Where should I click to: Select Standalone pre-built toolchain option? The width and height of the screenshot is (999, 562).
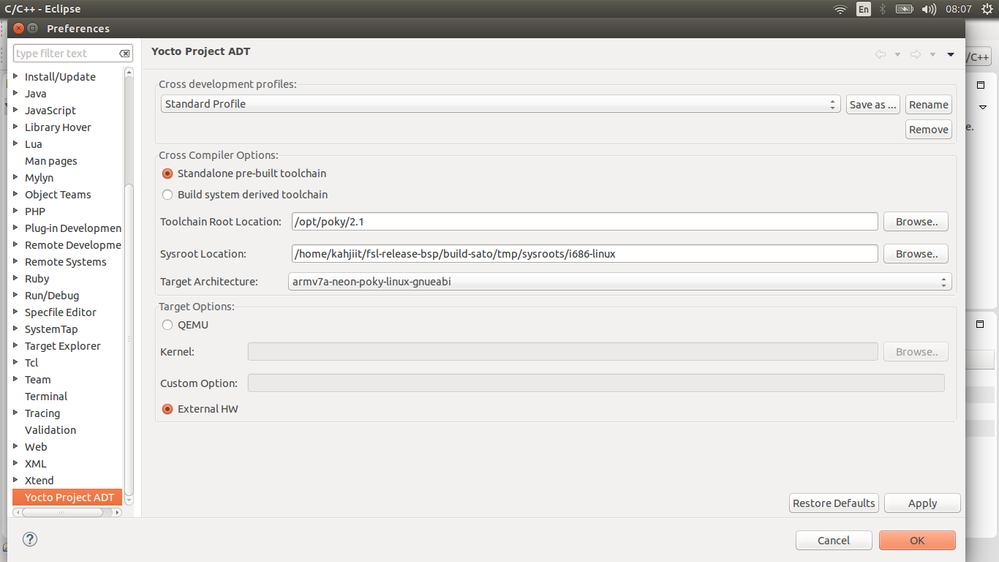168,173
